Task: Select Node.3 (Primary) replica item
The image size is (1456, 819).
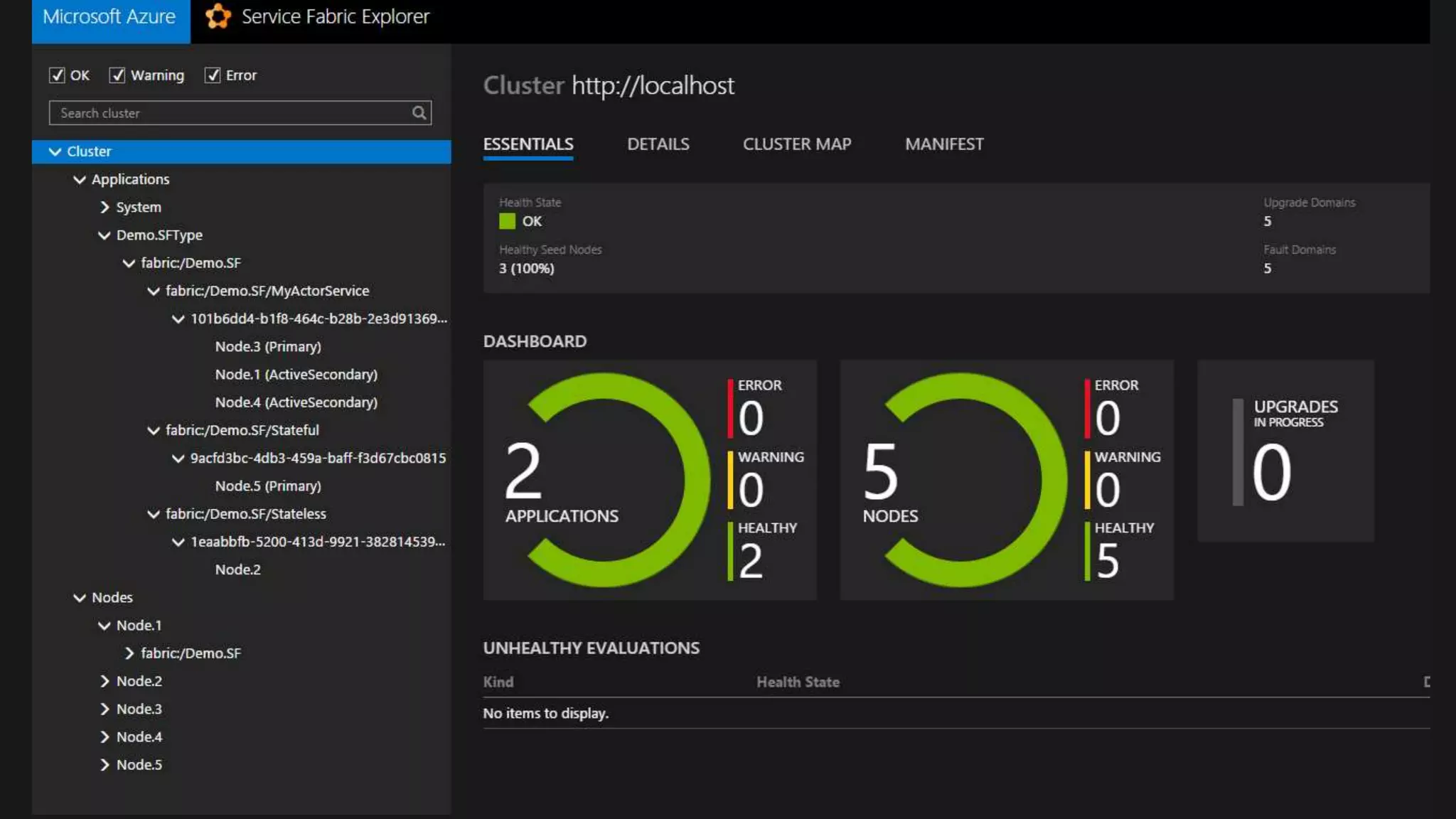Action: (x=268, y=346)
